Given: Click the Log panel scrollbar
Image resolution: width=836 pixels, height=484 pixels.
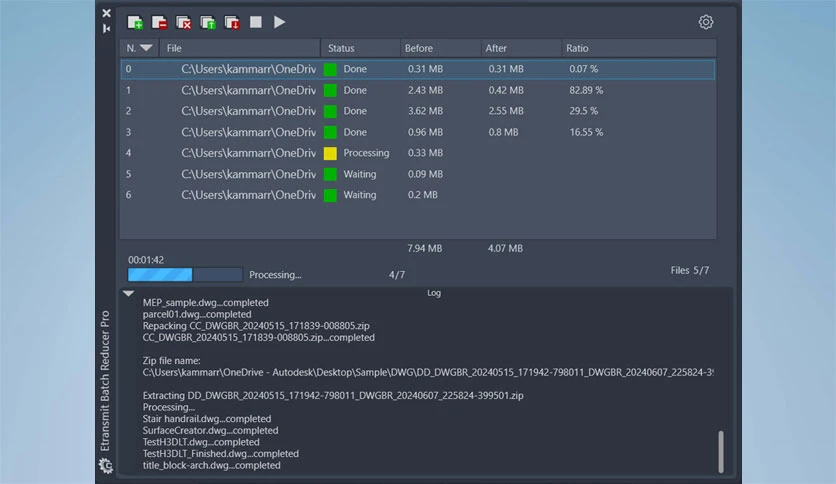Looking at the screenshot, I should [x=721, y=451].
